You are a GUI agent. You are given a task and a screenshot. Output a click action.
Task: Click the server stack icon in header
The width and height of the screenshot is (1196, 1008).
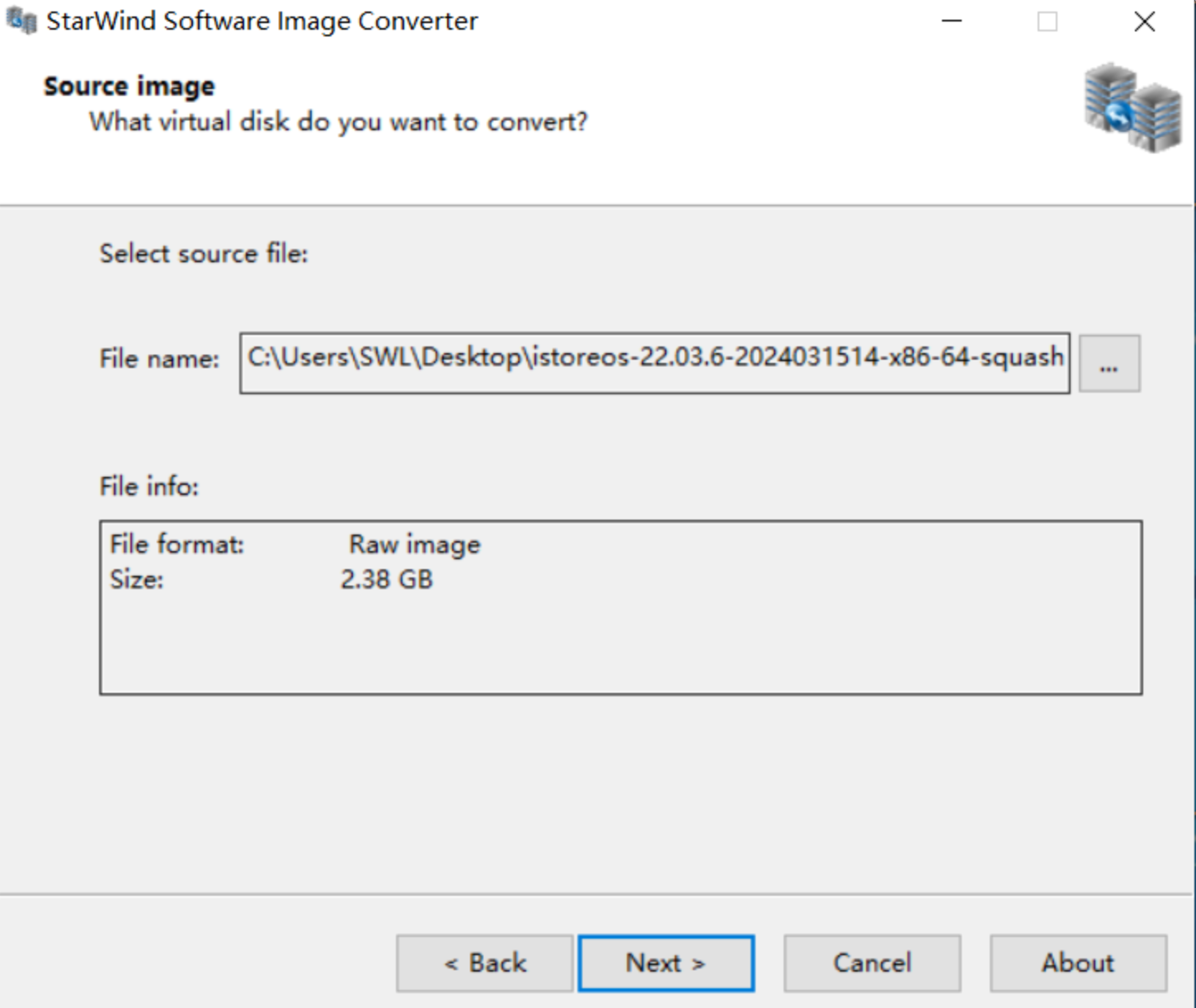click(x=1132, y=108)
